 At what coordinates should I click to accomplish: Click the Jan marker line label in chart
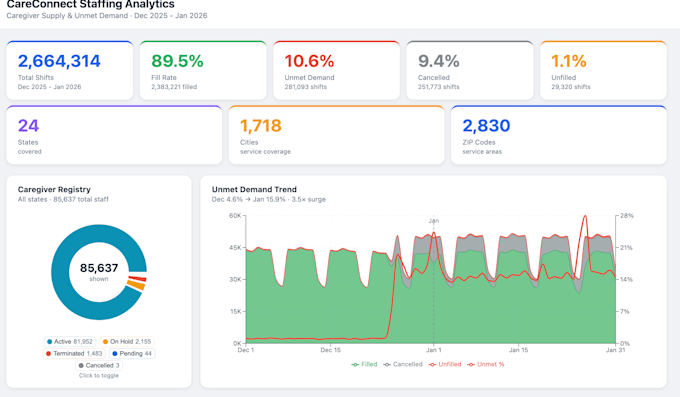pos(434,221)
